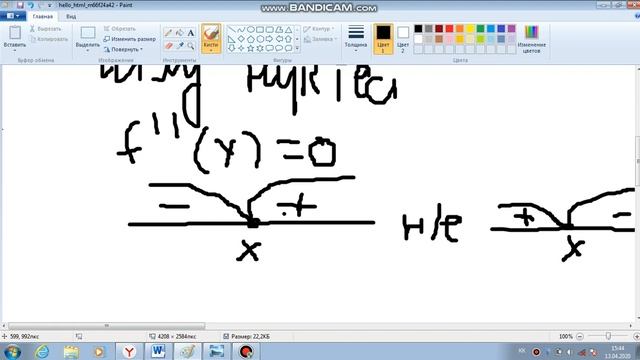
Task: Click the horizontal scrollbar thumb
Action: (107, 326)
